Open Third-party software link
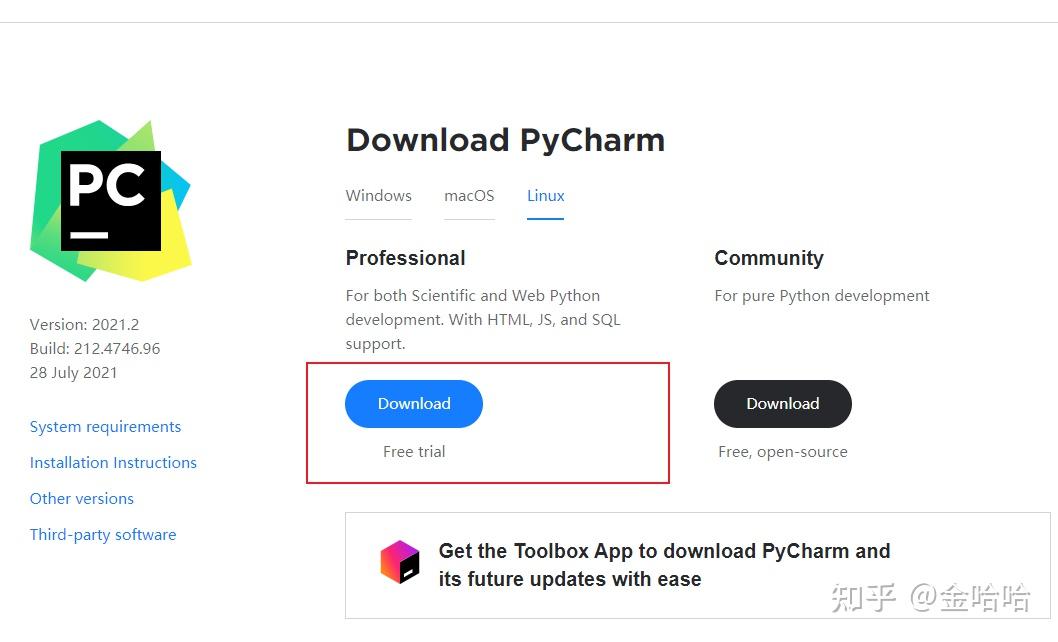 103,534
